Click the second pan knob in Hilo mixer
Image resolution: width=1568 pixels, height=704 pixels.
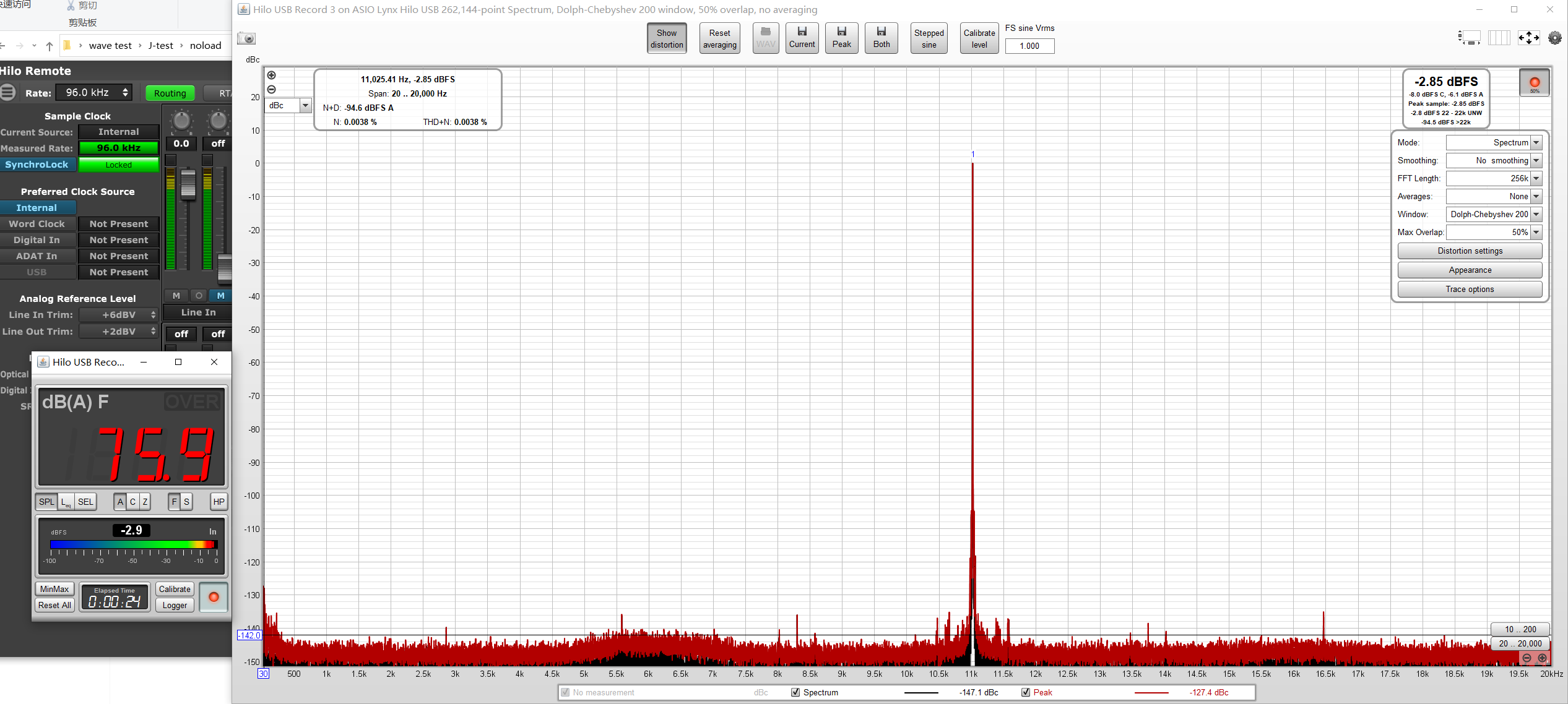pos(219,121)
